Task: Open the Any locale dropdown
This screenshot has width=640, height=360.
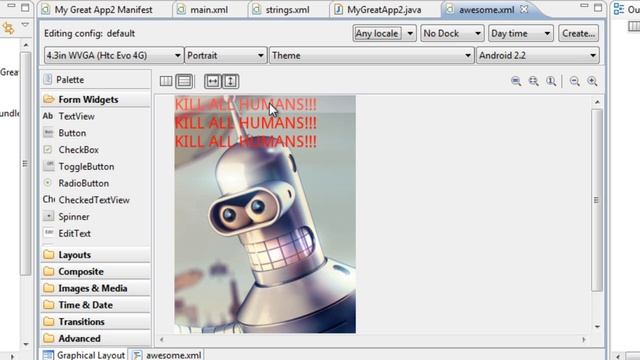Action: pyautogui.click(x=384, y=33)
